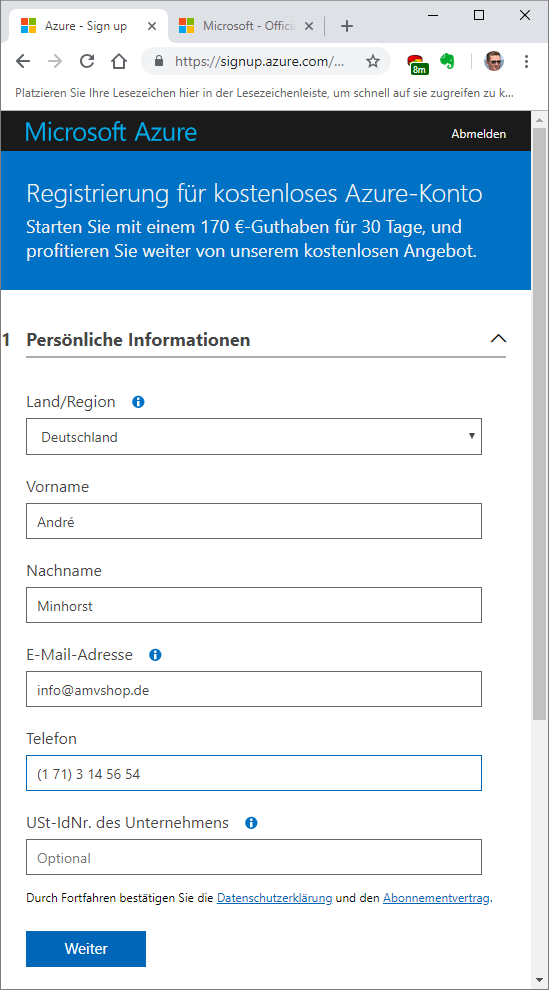Click the E-Mail-Adresse input field
Image resolution: width=549 pixels, height=990 pixels.
coord(254,689)
